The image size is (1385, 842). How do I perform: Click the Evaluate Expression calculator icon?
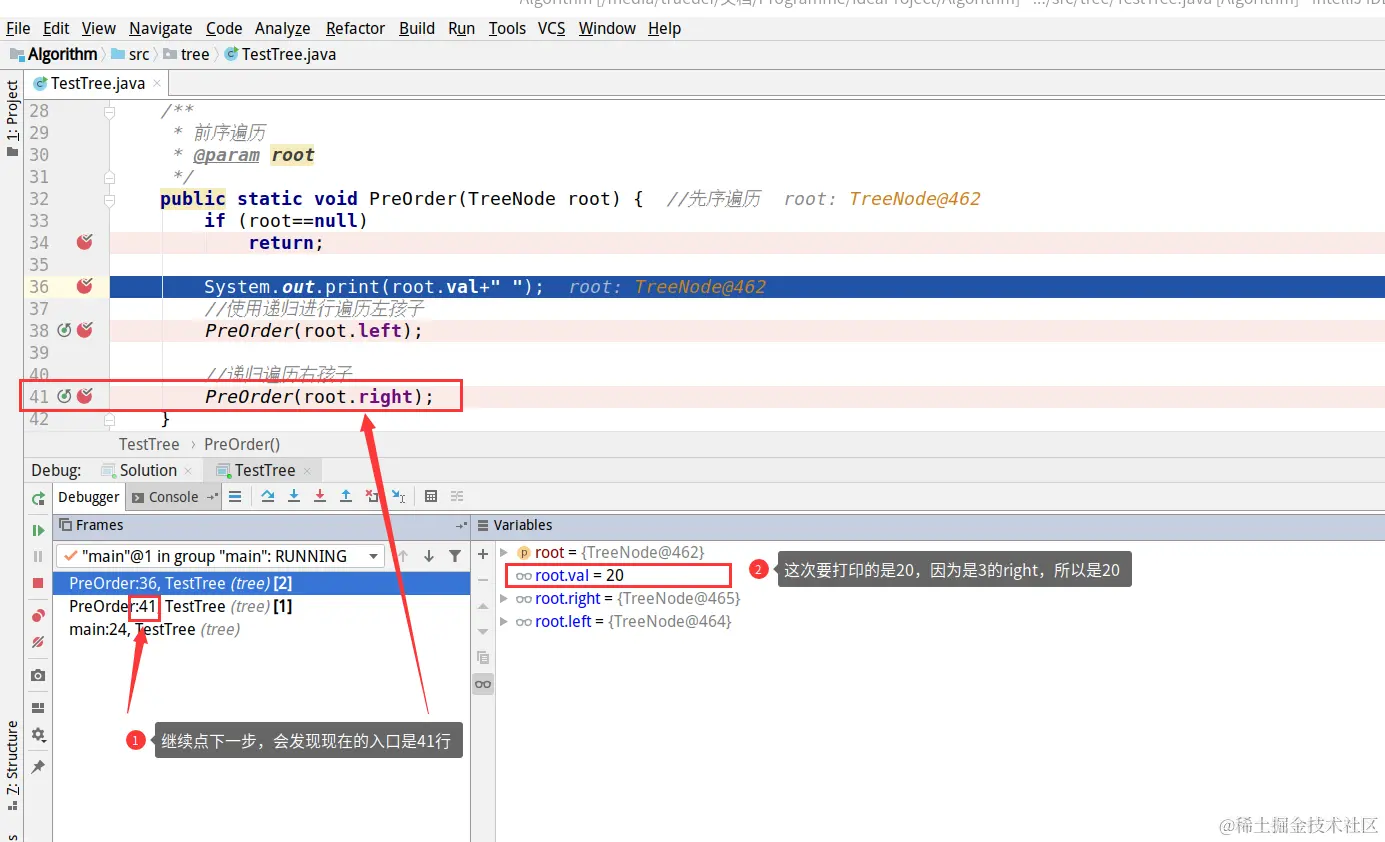(431, 496)
